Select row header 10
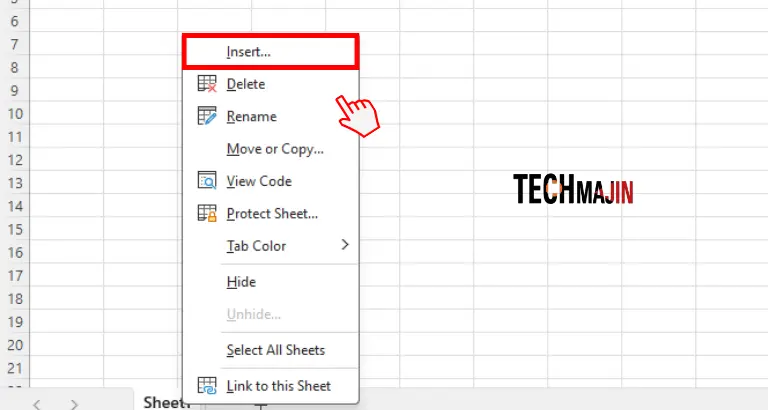768x410 pixels. (x=15, y=114)
